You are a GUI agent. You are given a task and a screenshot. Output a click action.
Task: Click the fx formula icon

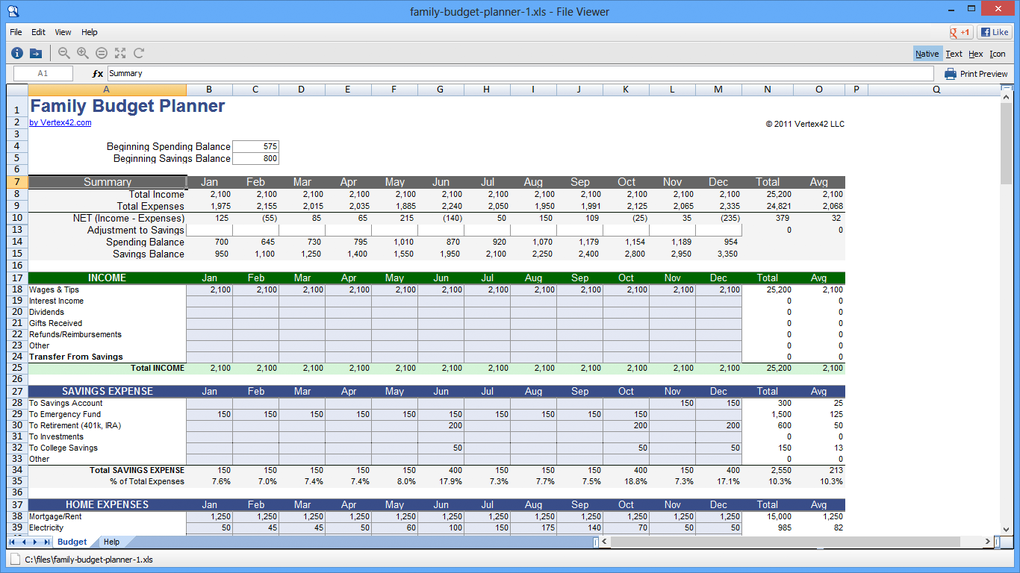[98, 74]
